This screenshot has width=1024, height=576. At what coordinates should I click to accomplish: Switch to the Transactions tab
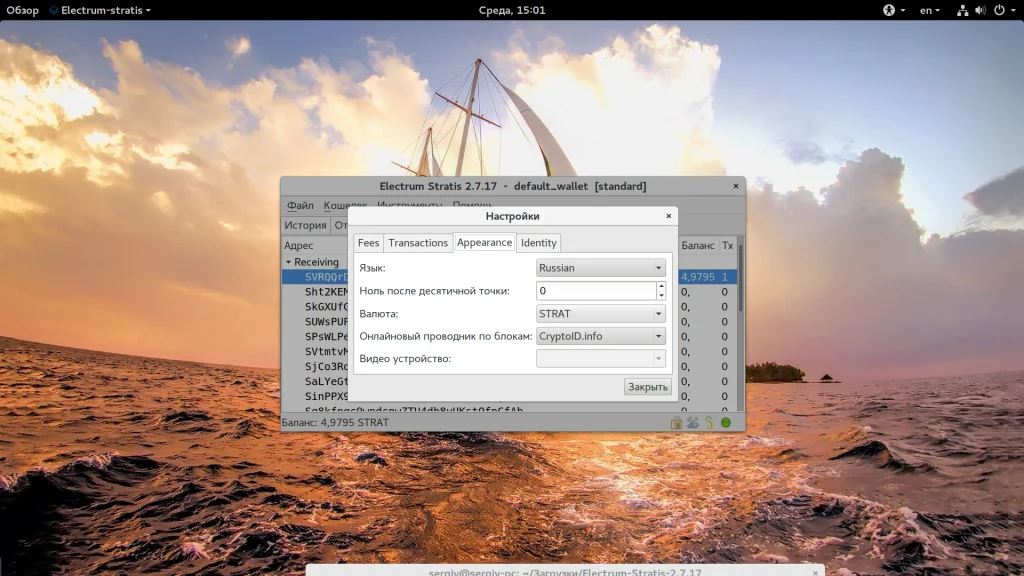(x=418, y=243)
